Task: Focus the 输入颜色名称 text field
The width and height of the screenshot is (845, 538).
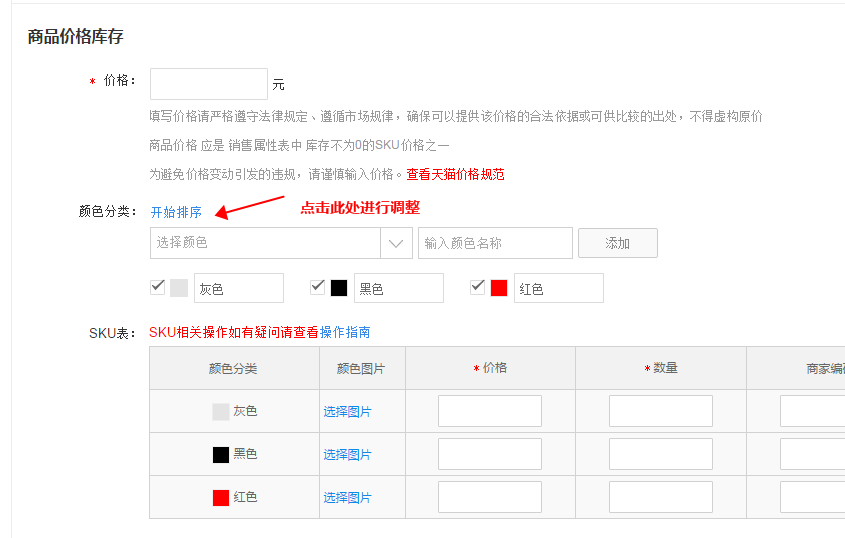Action: pyautogui.click(x=495, y=243)
